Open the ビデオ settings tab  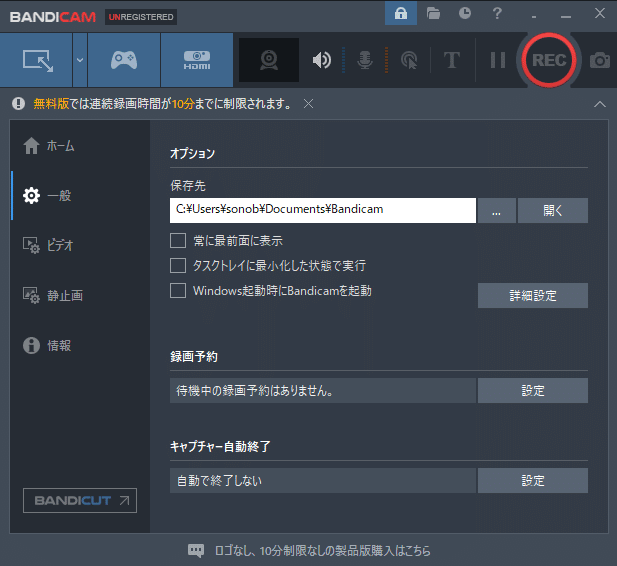pos(80,245)
